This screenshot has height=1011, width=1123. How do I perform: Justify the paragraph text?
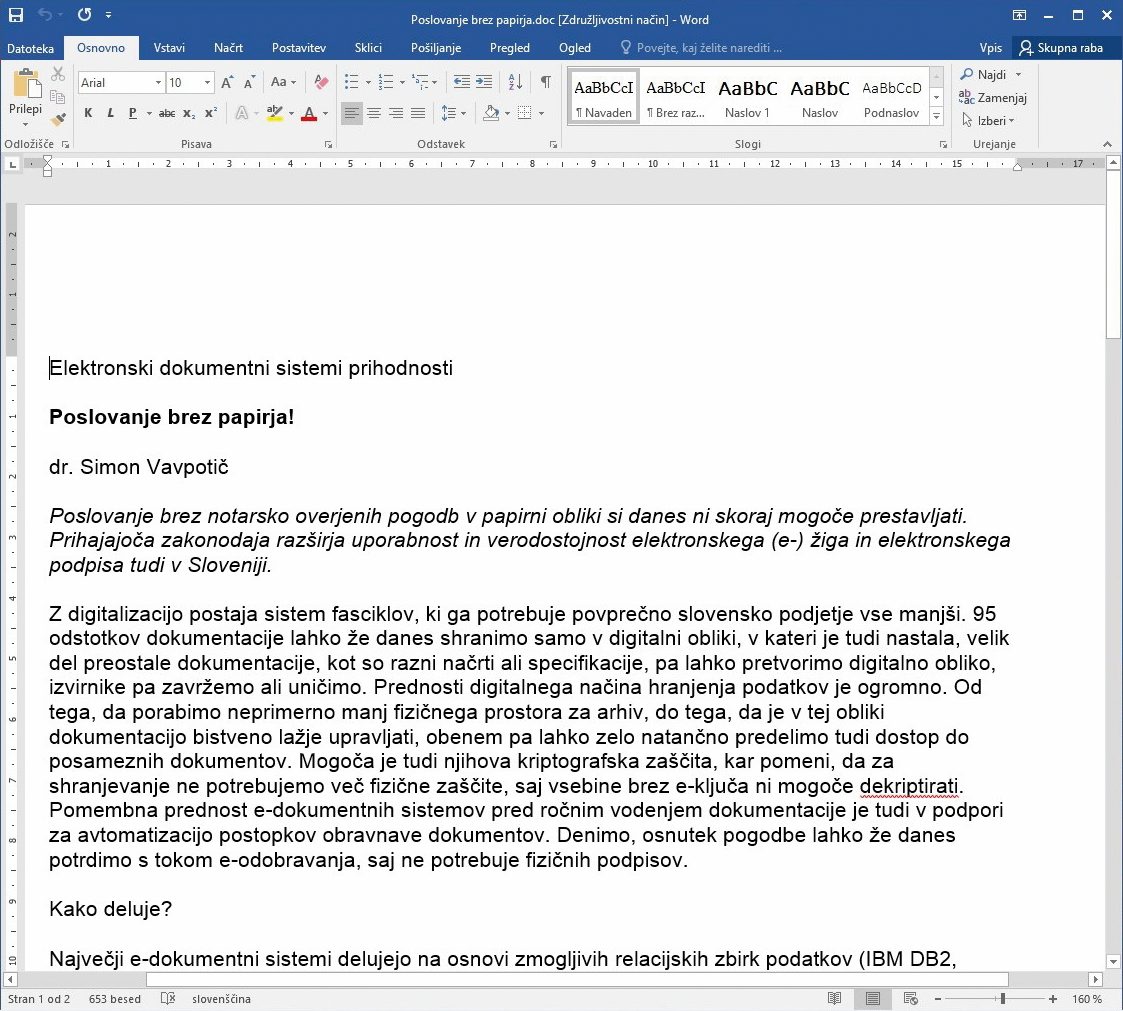point(418,113)
